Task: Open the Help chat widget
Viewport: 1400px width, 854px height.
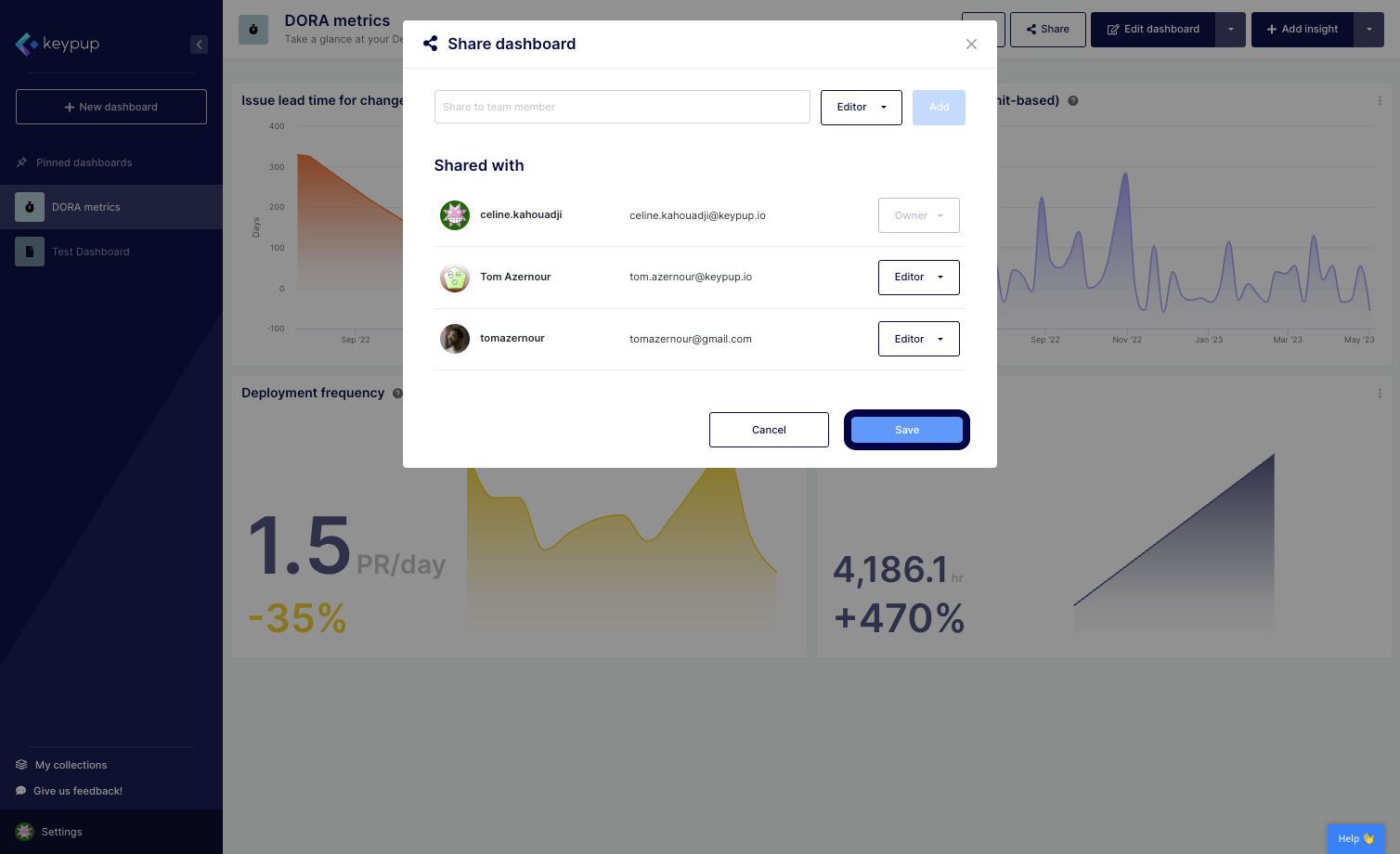Action: [x=1355, y=838]
